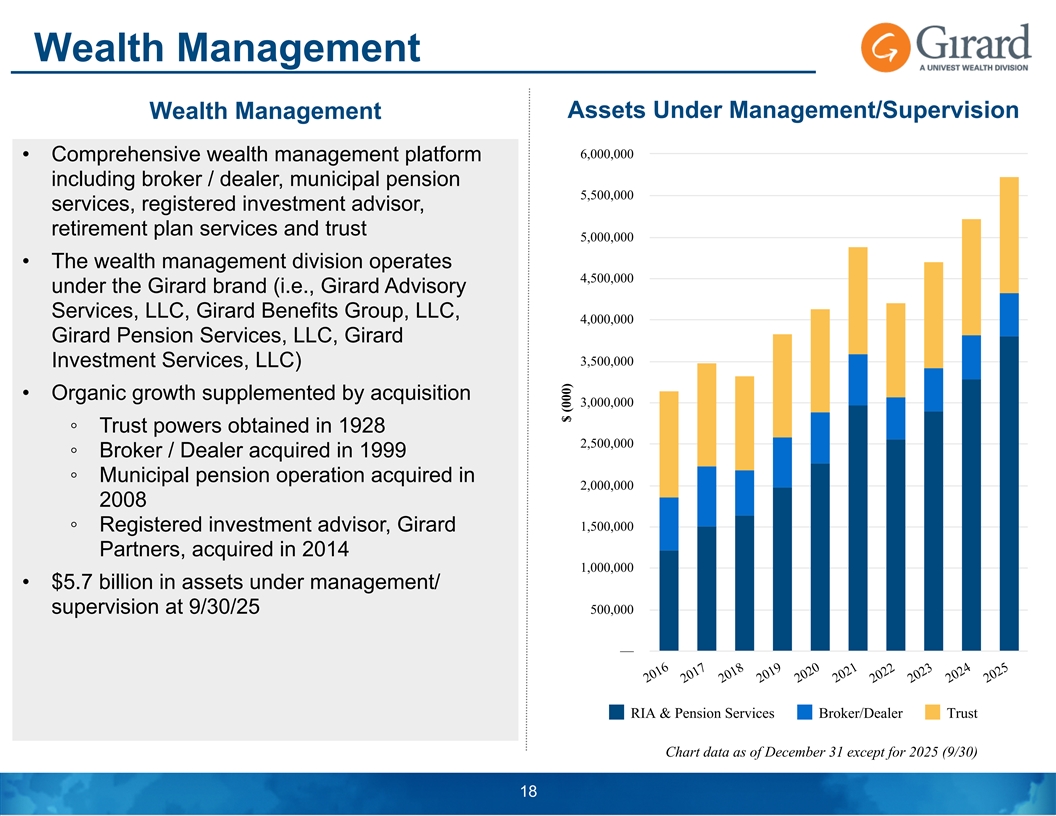
Task: Click the Broker/Dealer legend color swatch
Action: tap(805, 713)
